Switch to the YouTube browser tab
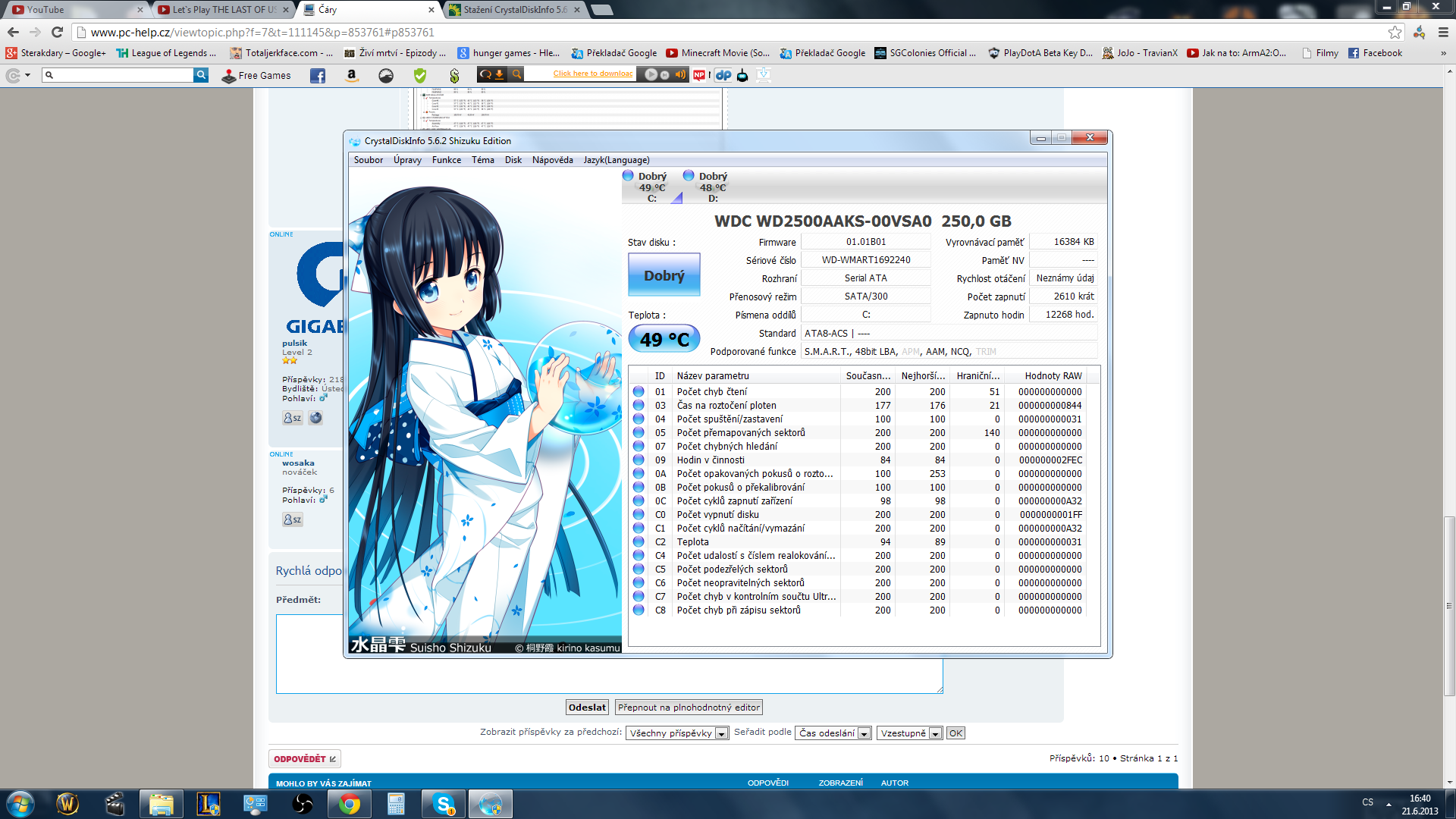The width and height of the screenshot is (1456, 819). [x=76, y=10]
